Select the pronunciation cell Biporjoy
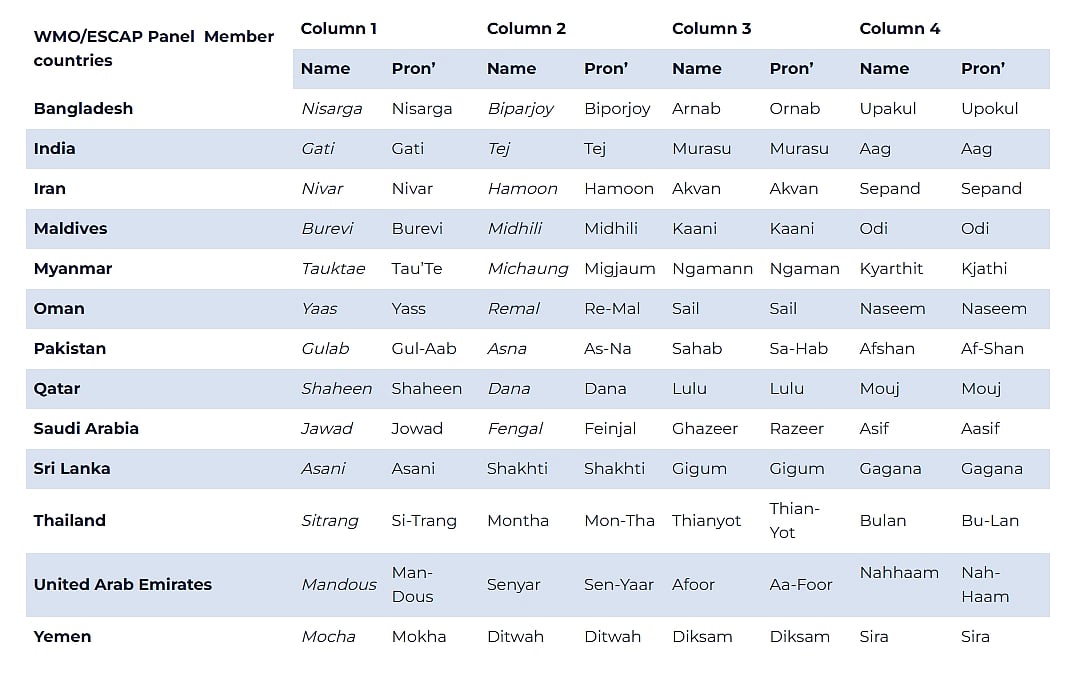Screen dimensions: 1084x674 point(617,108)
